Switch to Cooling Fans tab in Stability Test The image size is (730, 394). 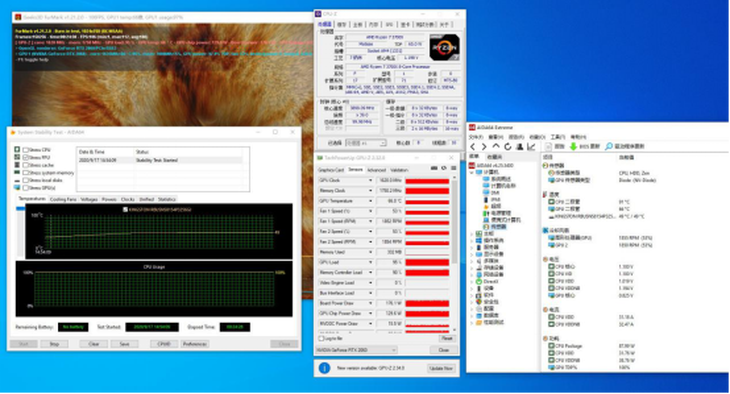tap(63, 199)
